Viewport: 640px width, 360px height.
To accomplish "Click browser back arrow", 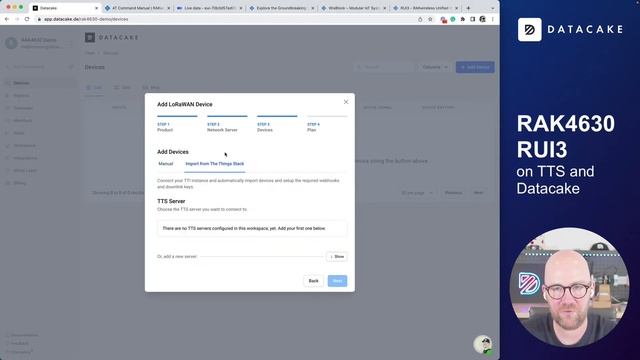I will (7, 19).
